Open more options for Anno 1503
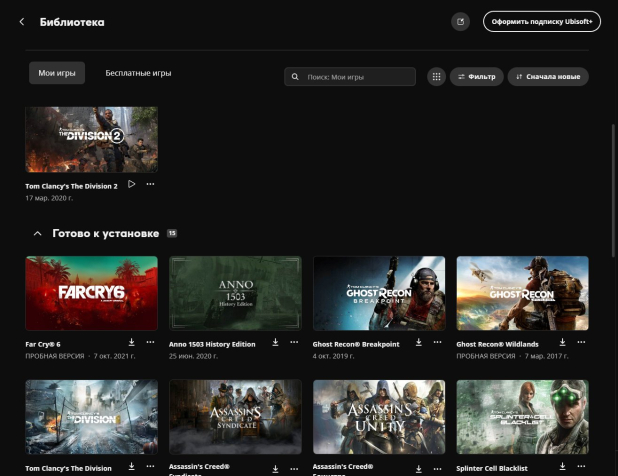The width and height of the screenshot is (618, 476). pos(294,342)
